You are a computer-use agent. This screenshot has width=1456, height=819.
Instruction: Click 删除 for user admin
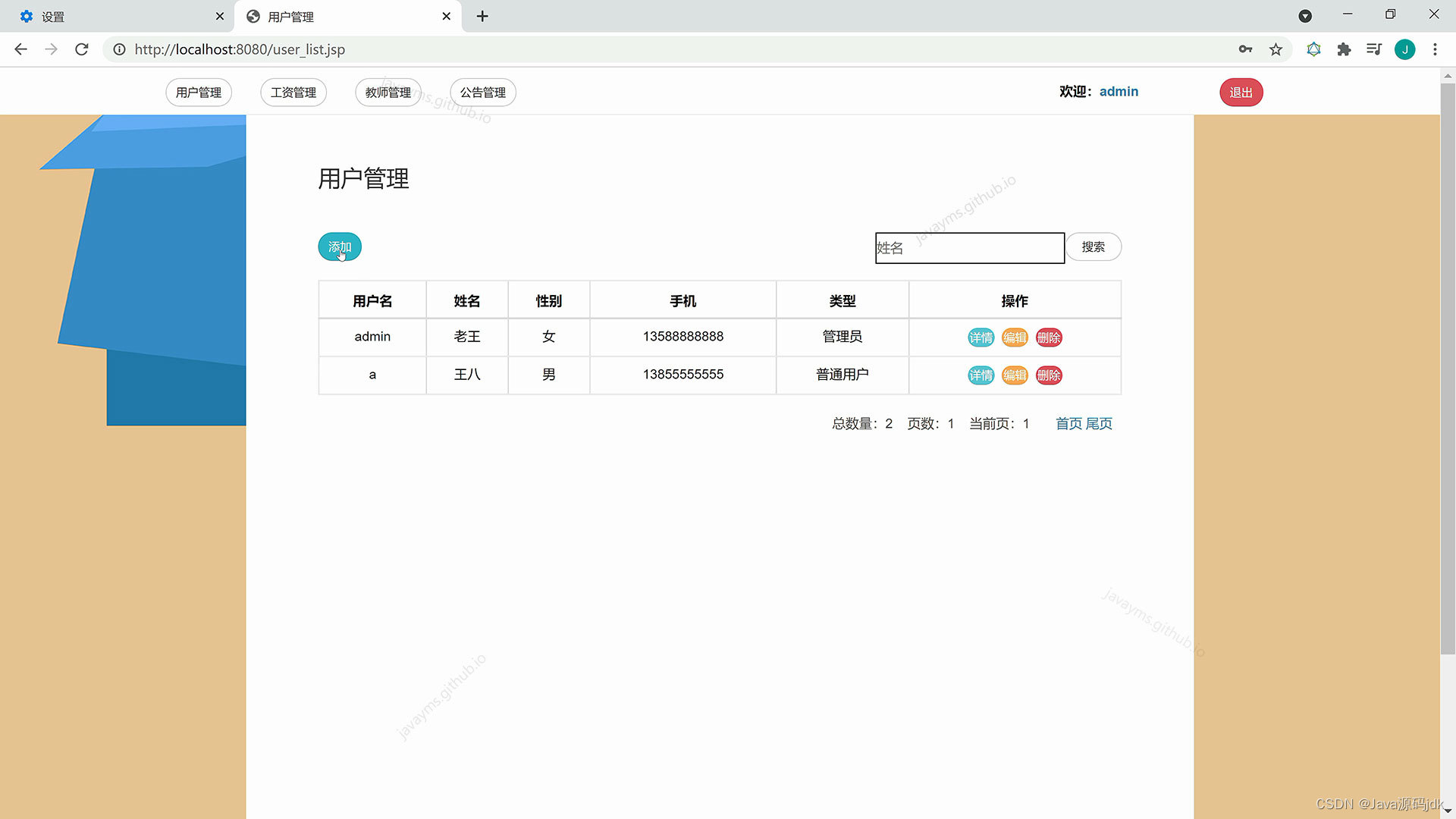click(1049, 338)
